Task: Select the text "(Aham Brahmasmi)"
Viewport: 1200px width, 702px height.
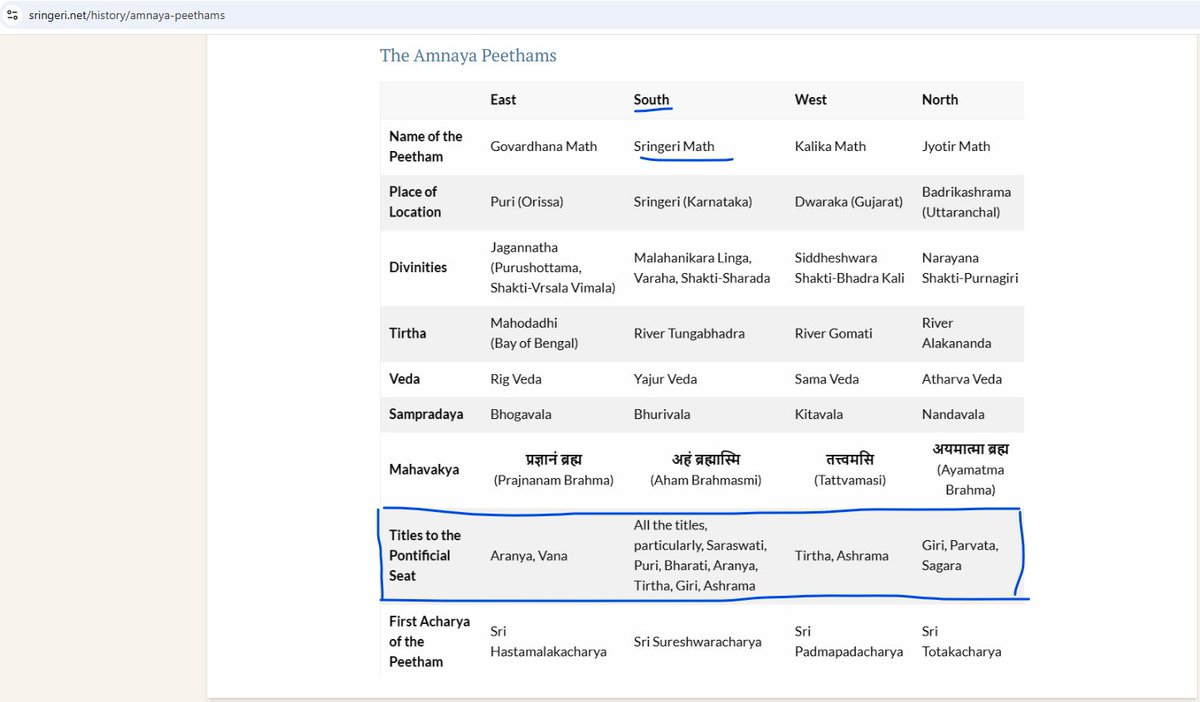Action: pos(706,480)
